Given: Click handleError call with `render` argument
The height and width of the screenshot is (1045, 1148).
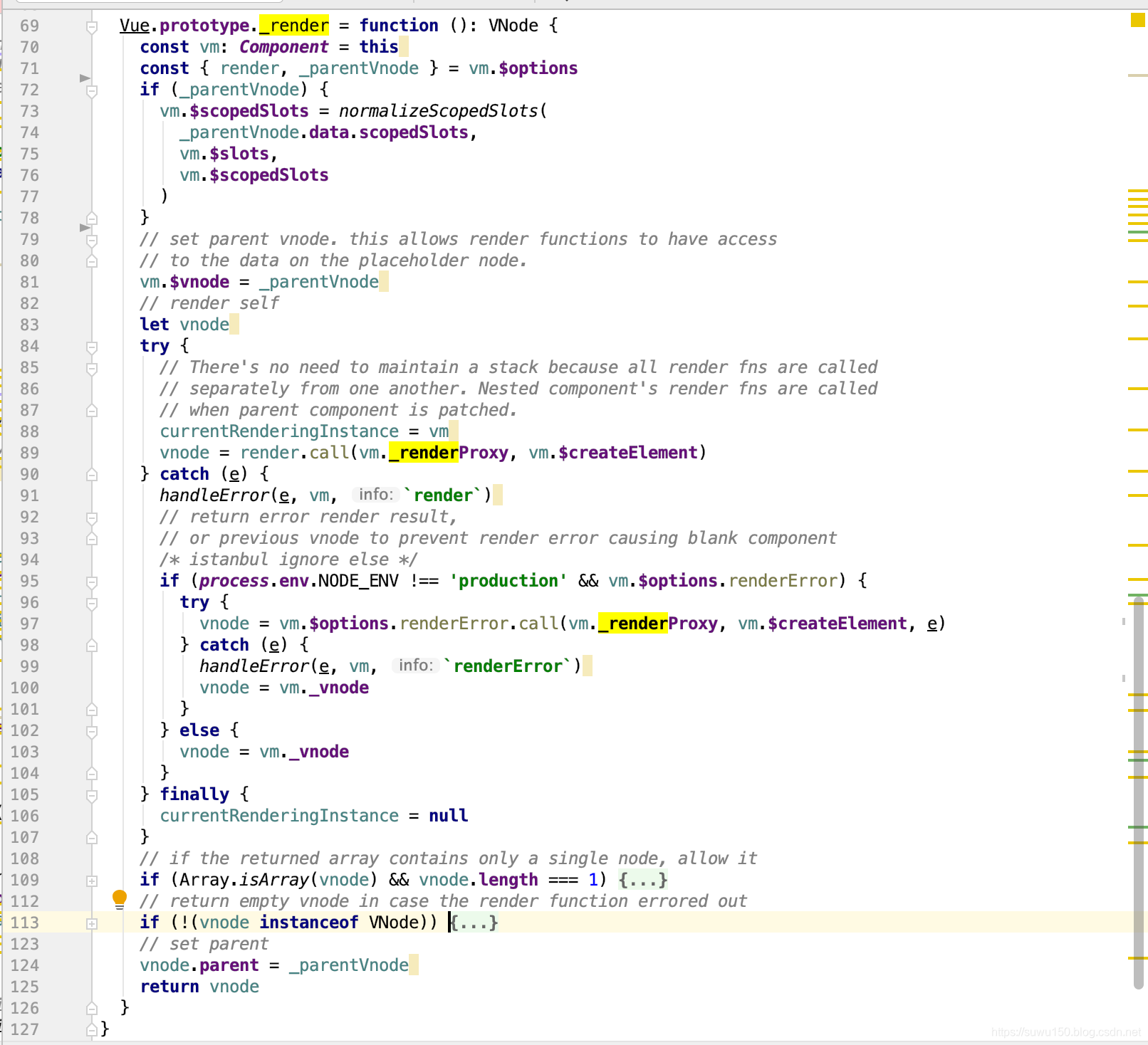Looking at the screenshot, I should pos(325,495).
